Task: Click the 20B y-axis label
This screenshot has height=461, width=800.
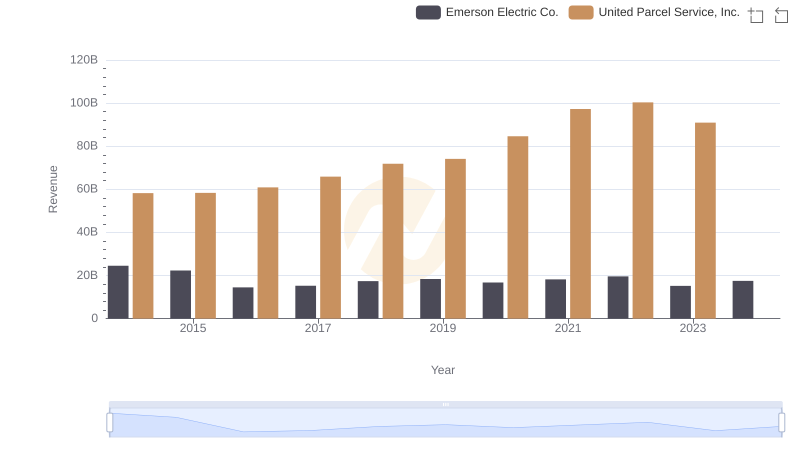Action: (87, 275)
